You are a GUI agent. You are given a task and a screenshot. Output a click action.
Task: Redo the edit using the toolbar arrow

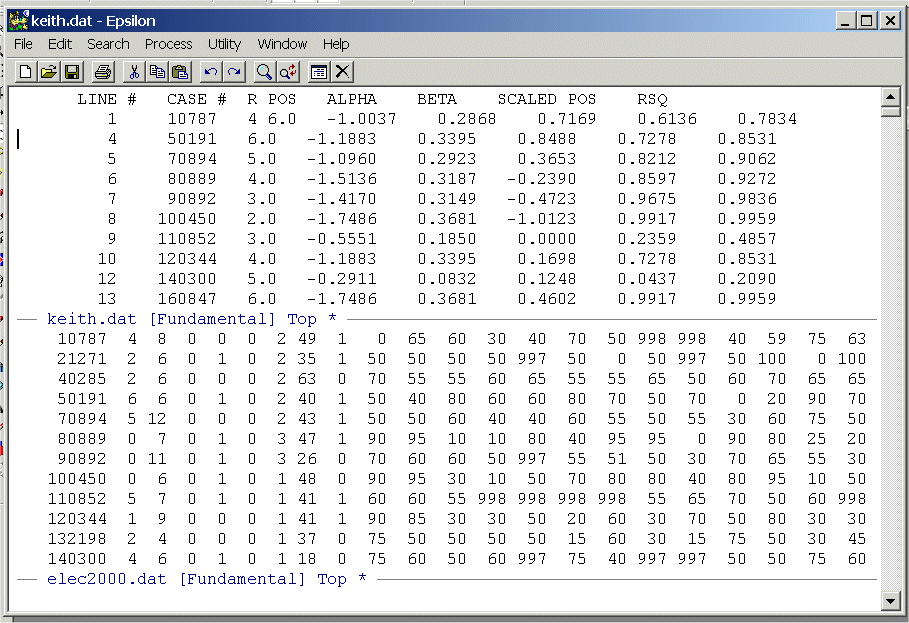[233, 71]
